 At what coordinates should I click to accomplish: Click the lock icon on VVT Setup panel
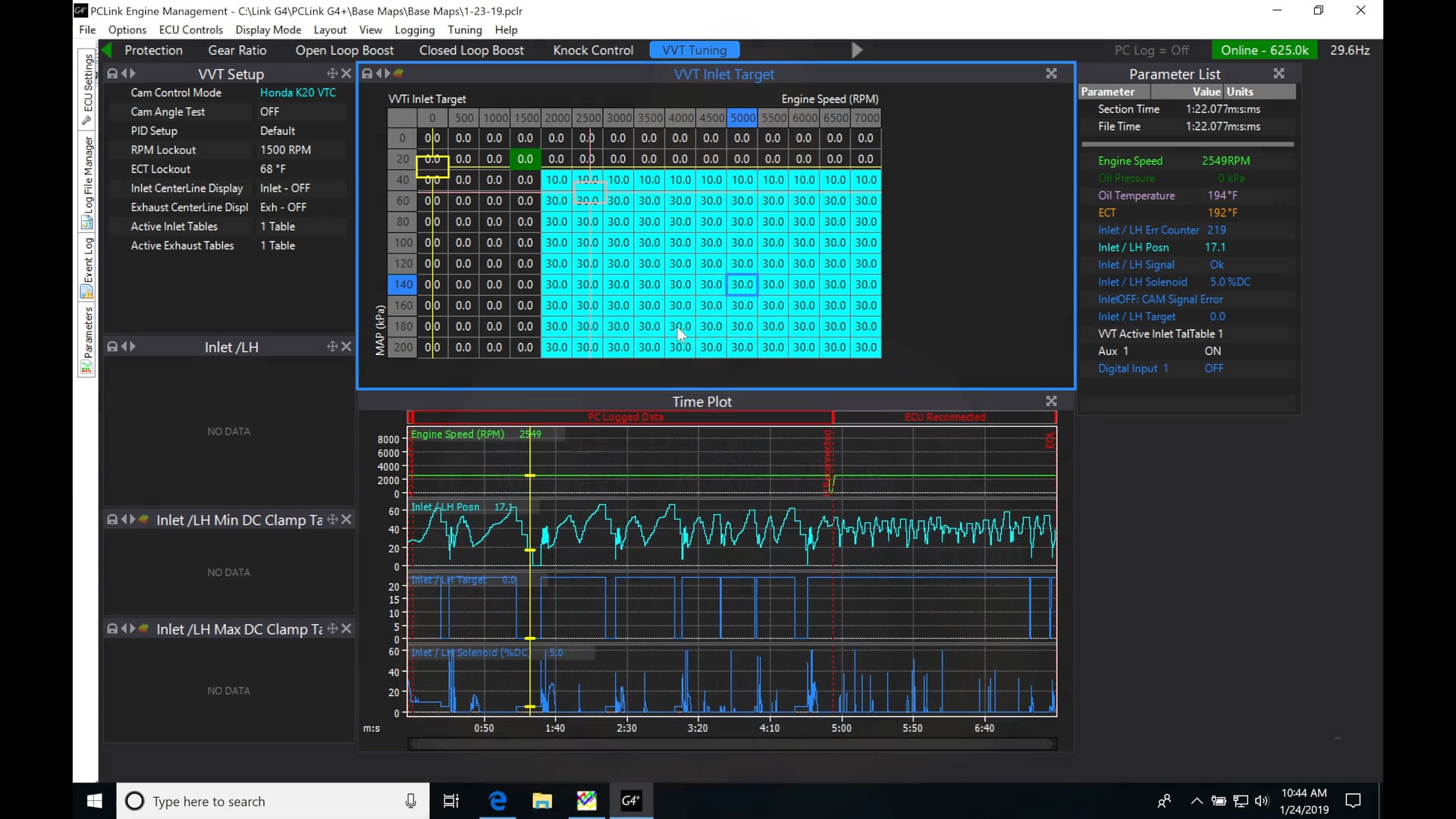coord(112,74)
